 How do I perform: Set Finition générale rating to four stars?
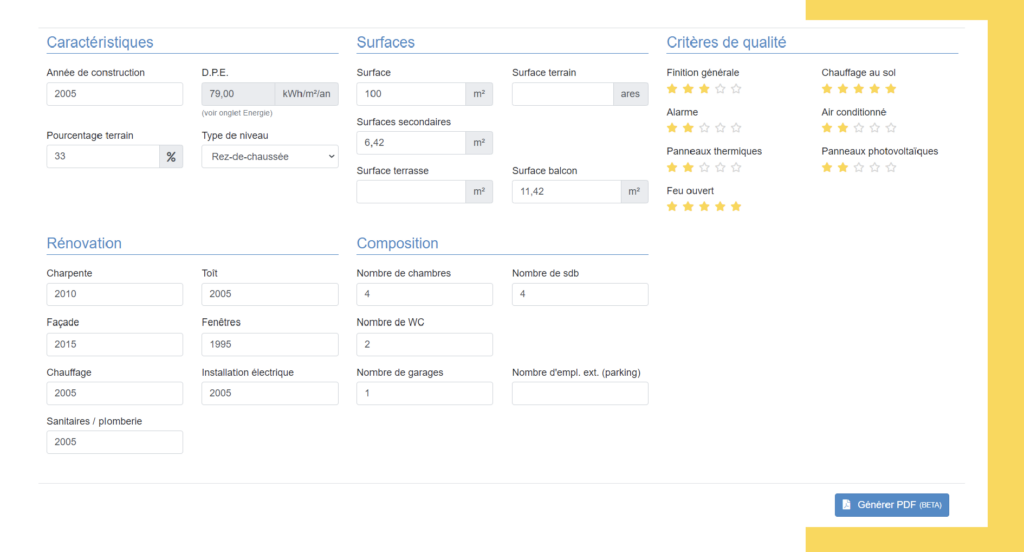tap(720, 89)
